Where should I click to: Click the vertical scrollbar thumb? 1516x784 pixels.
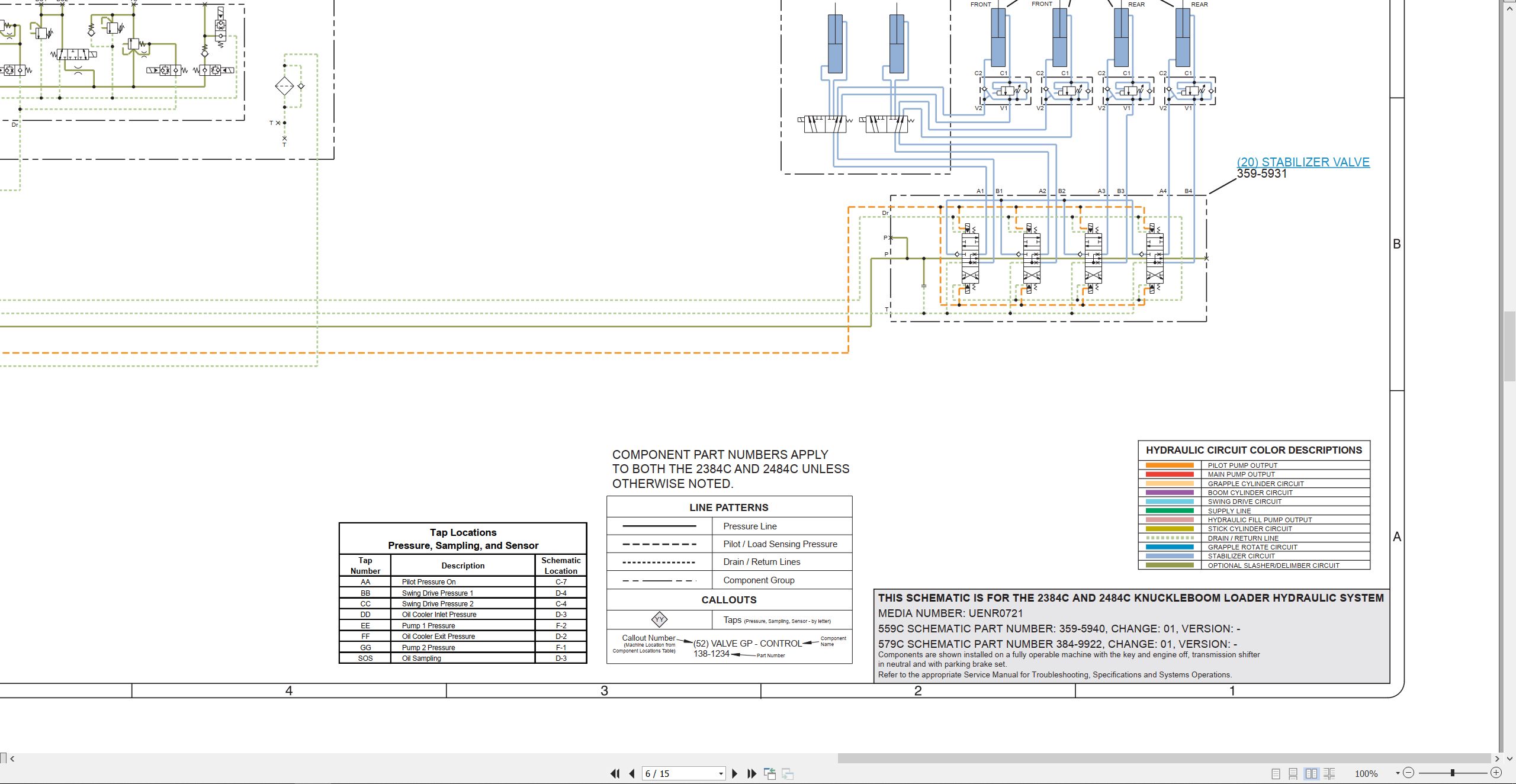click(x=1509, y=346)
